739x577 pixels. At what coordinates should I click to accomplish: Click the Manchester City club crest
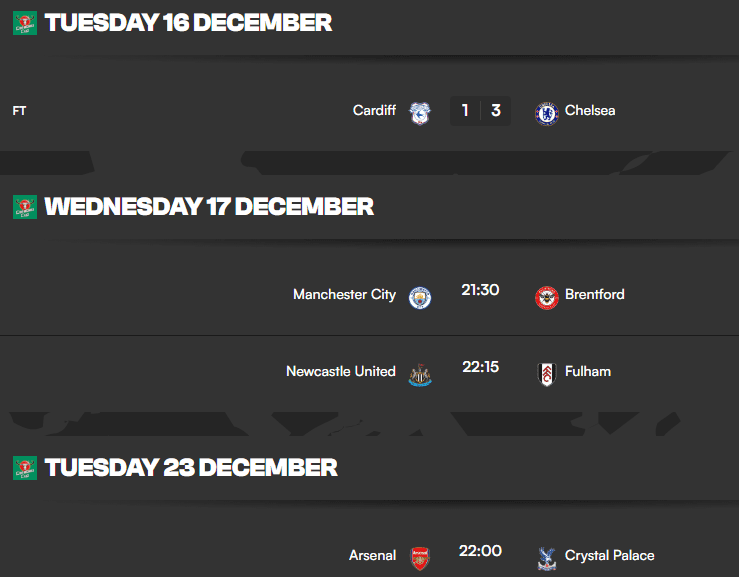pyautogui.click(x=420, y=297)
